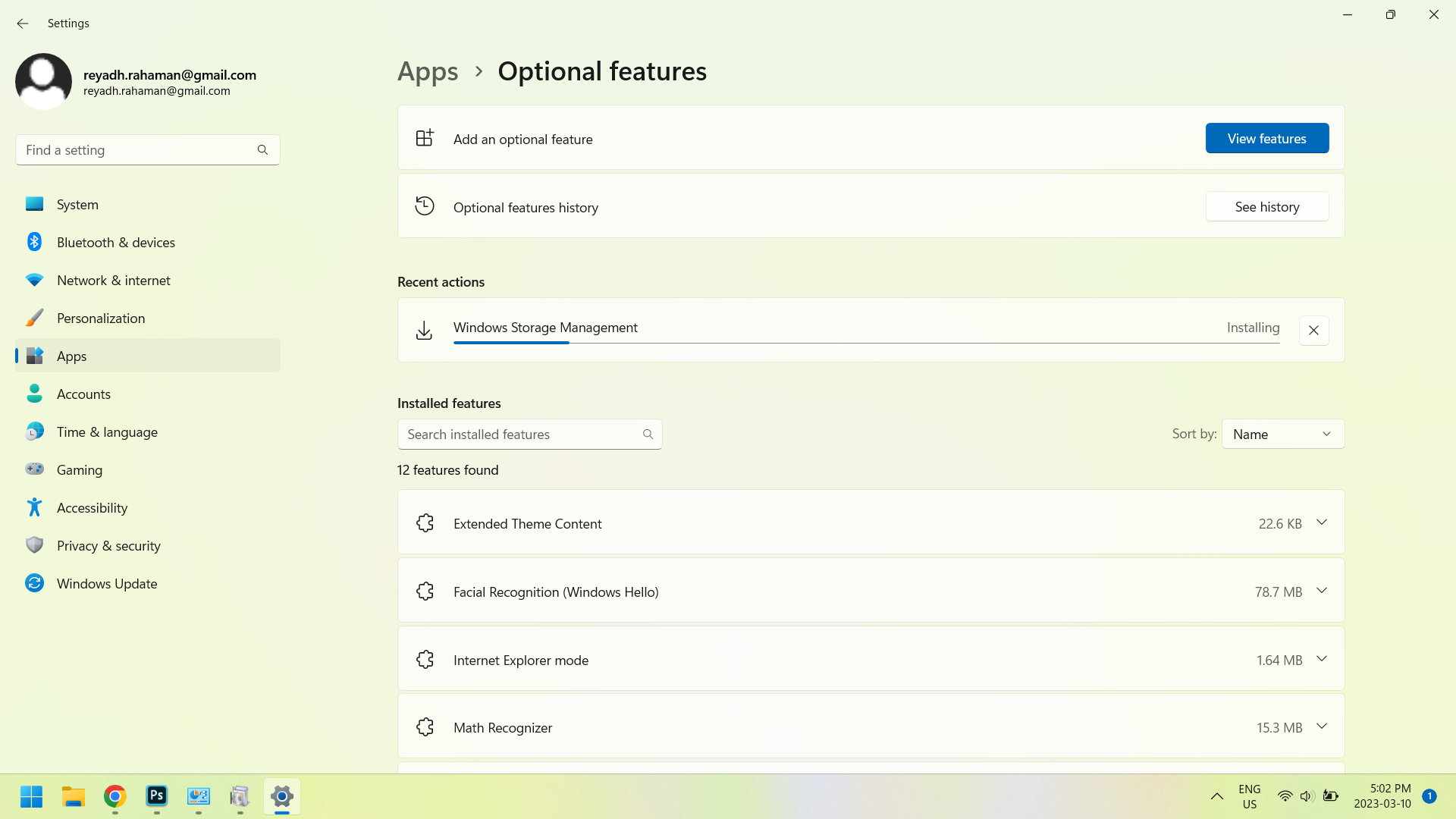
Task: Open Apps menu item in breadcrumb
Action: pos(427,69)
